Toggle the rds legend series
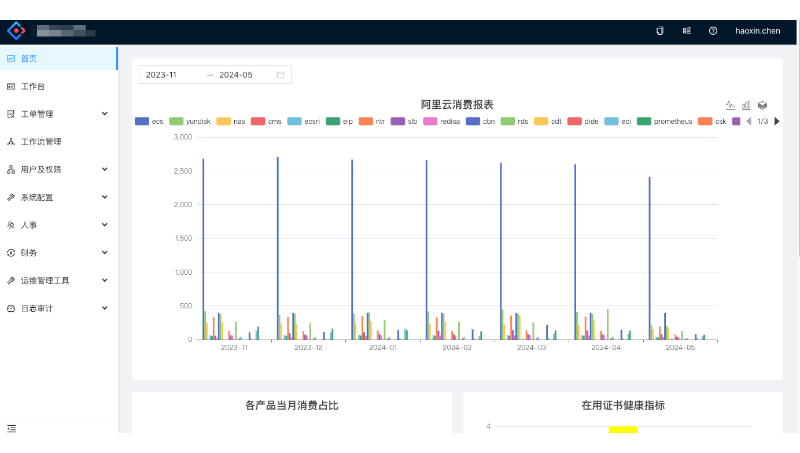Image resolution: width=800 pixels, height=453 pixels. [514, 121]
